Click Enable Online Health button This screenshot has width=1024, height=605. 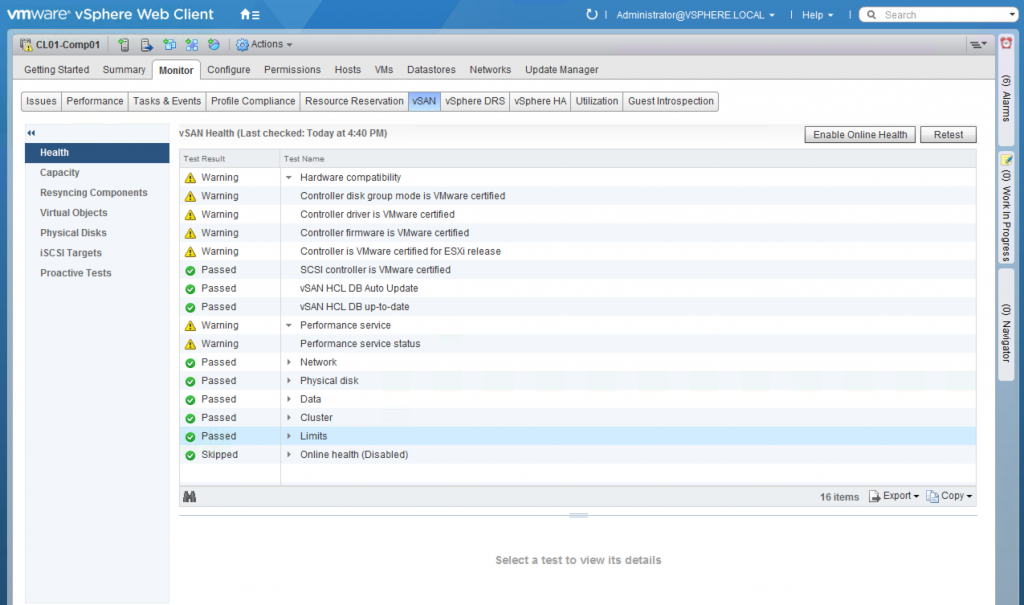pos(859,135)
